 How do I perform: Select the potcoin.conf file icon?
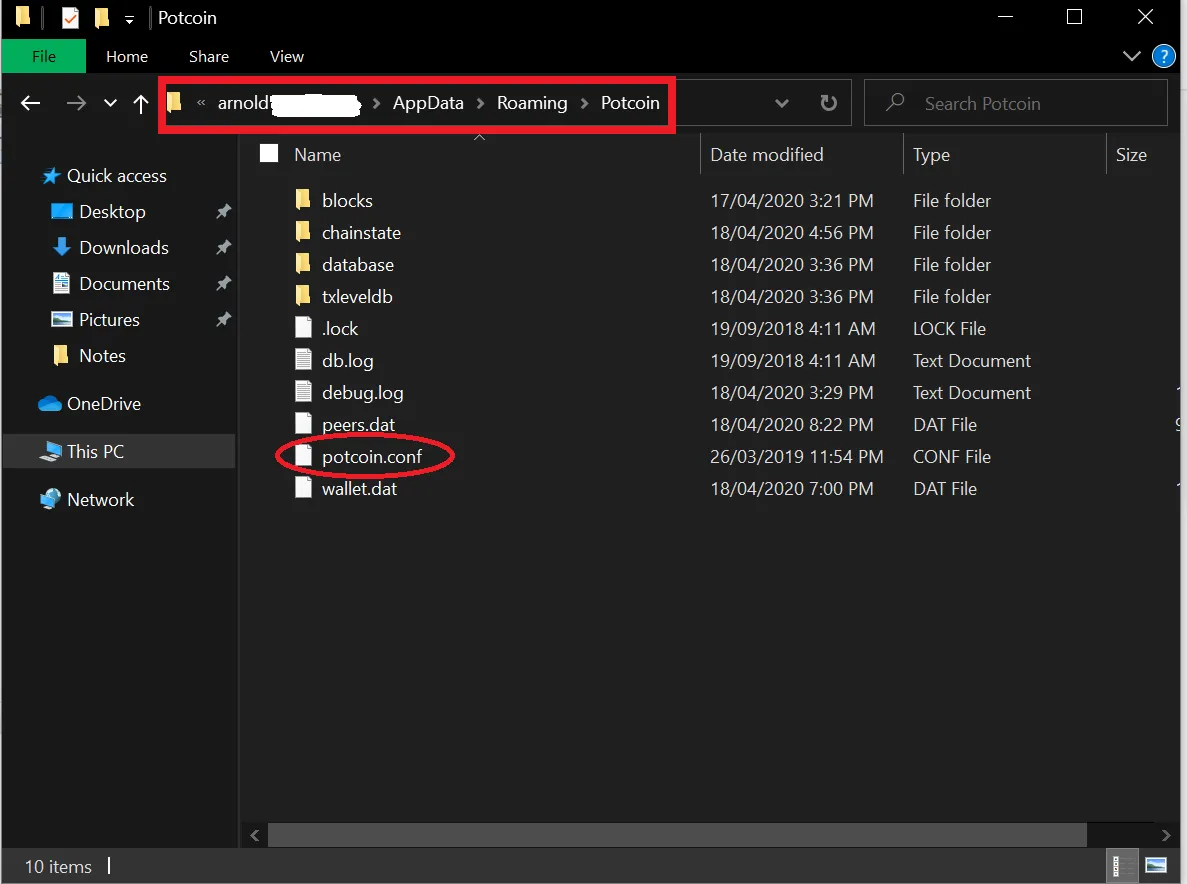point(303,456)
